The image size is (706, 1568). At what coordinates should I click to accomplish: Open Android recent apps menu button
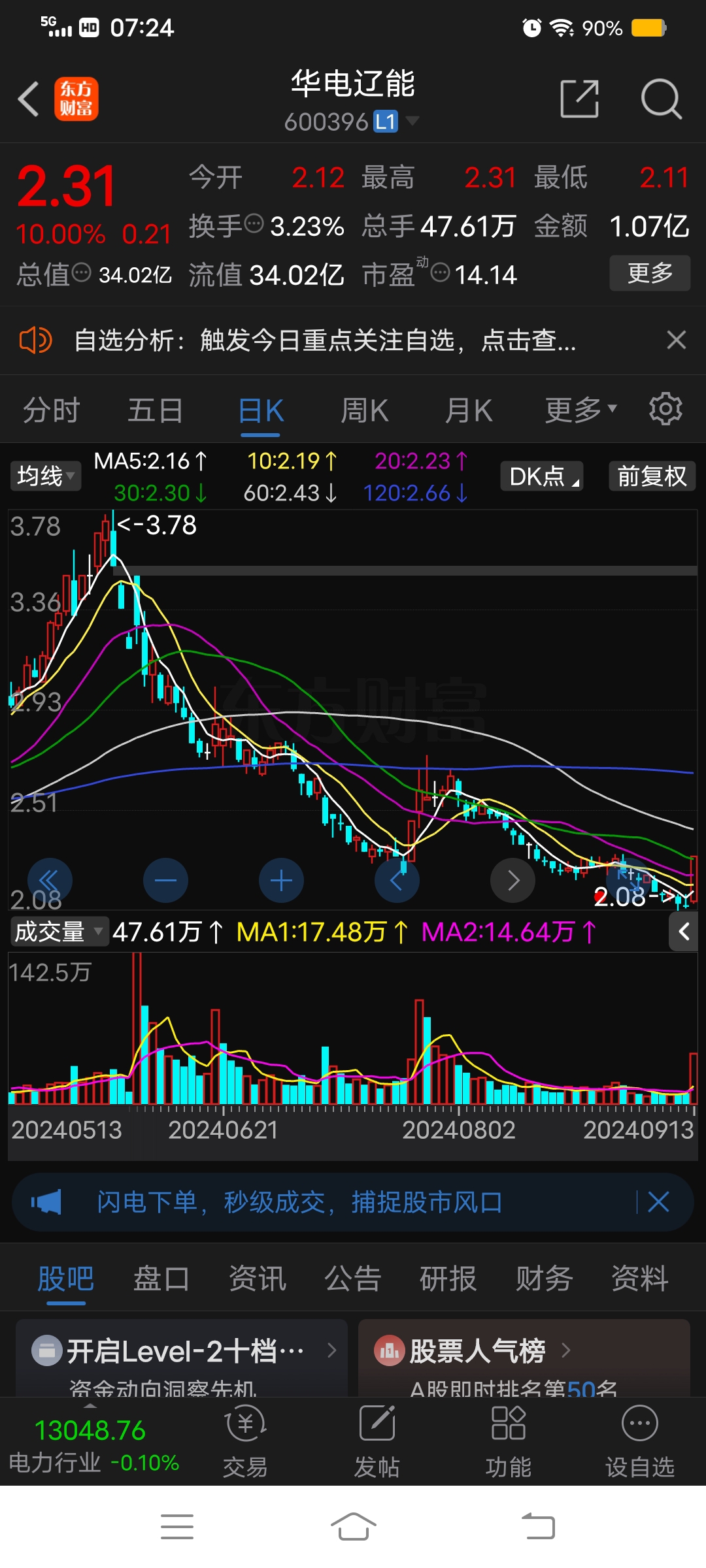[177, 1527]
